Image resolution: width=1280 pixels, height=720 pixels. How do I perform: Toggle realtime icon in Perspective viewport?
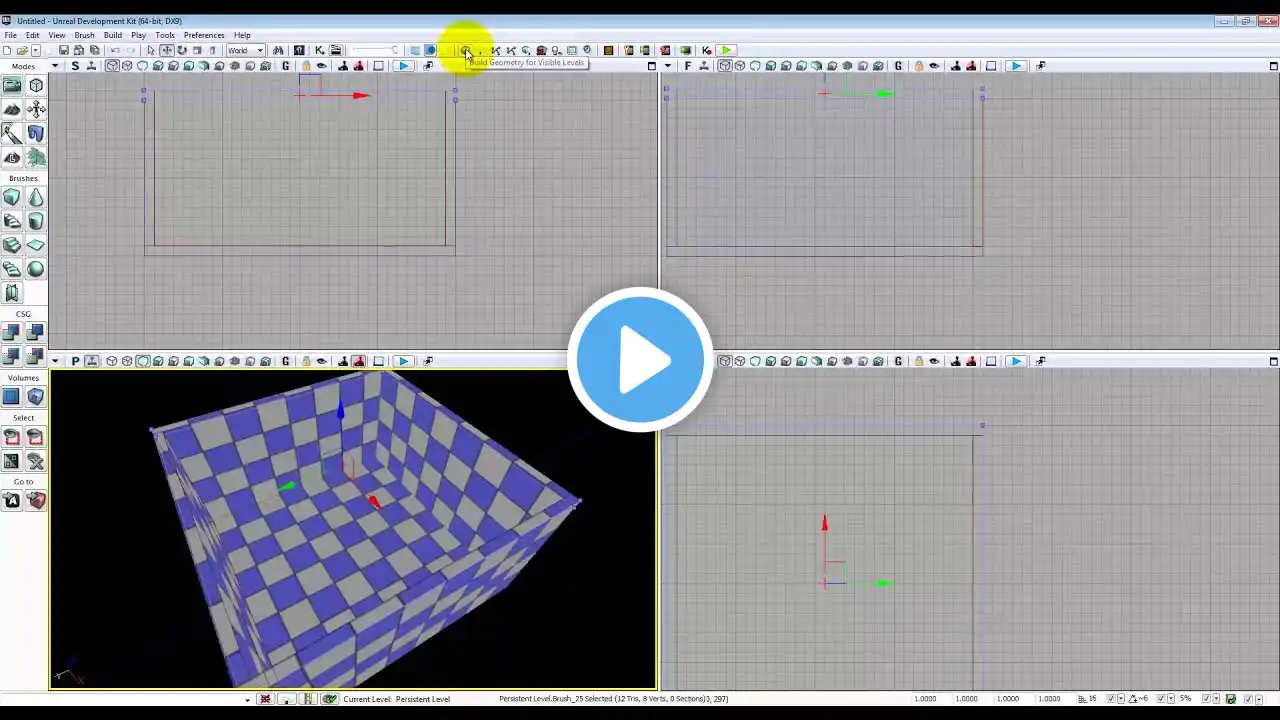pyautogui.click(x=91, y=361)
